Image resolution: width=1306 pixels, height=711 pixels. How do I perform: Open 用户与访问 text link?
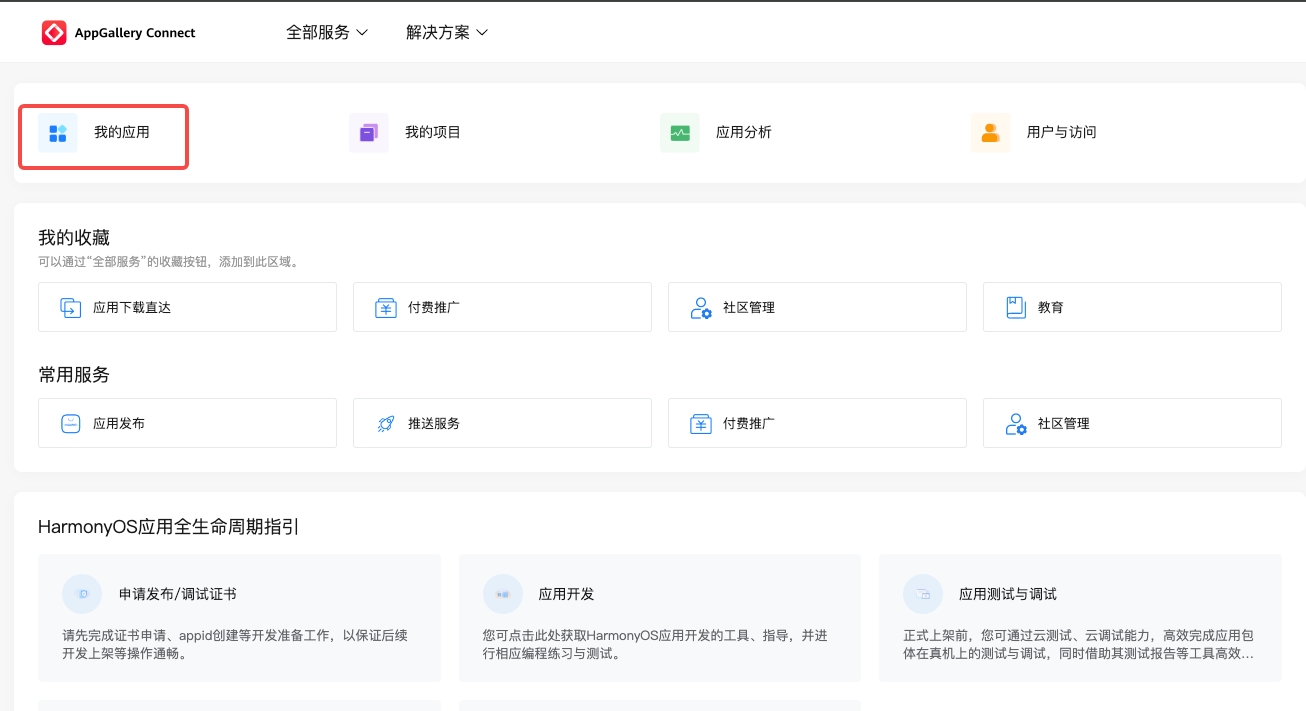[x=1062, y=132]
